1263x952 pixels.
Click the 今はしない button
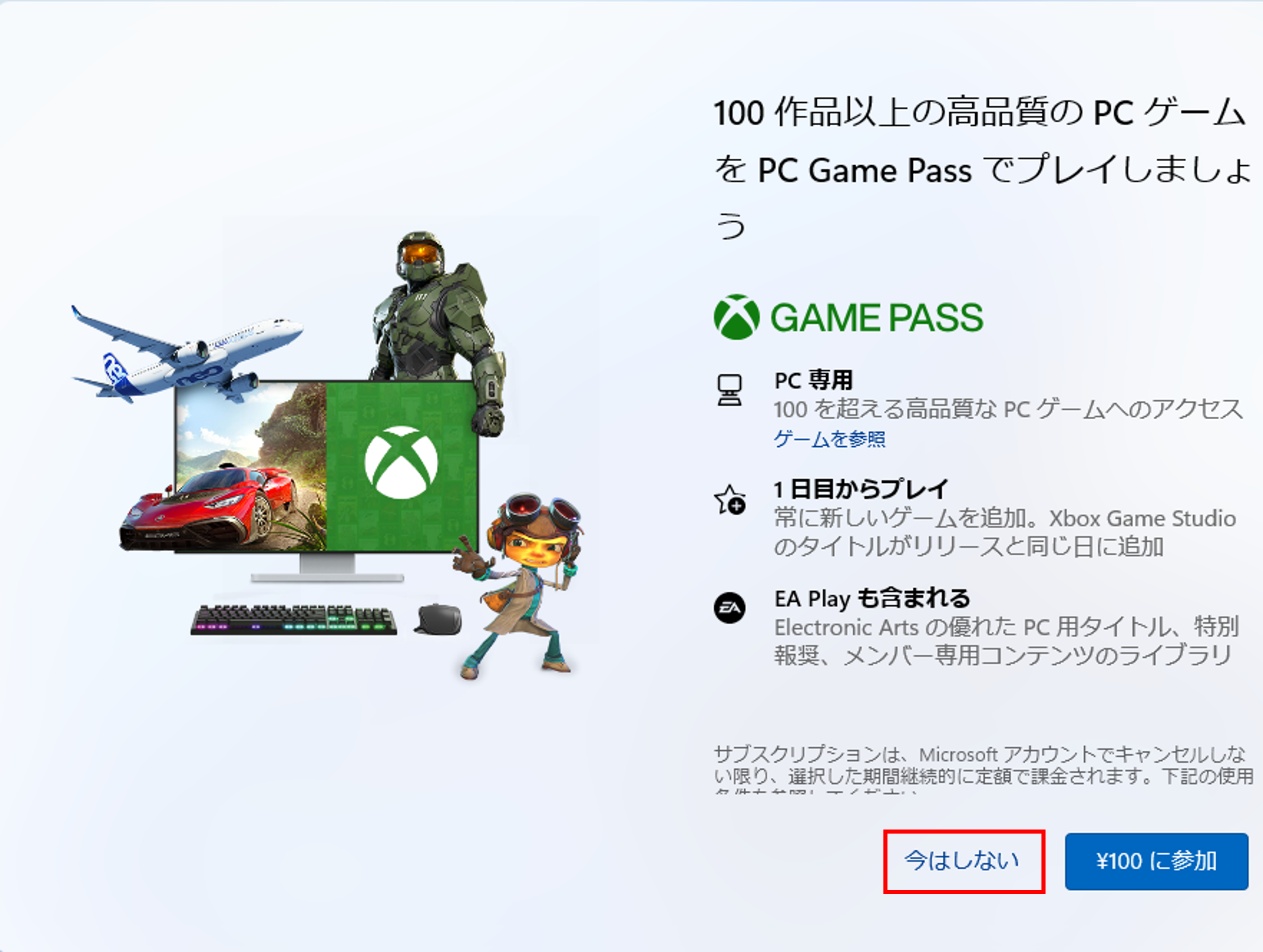964,861
